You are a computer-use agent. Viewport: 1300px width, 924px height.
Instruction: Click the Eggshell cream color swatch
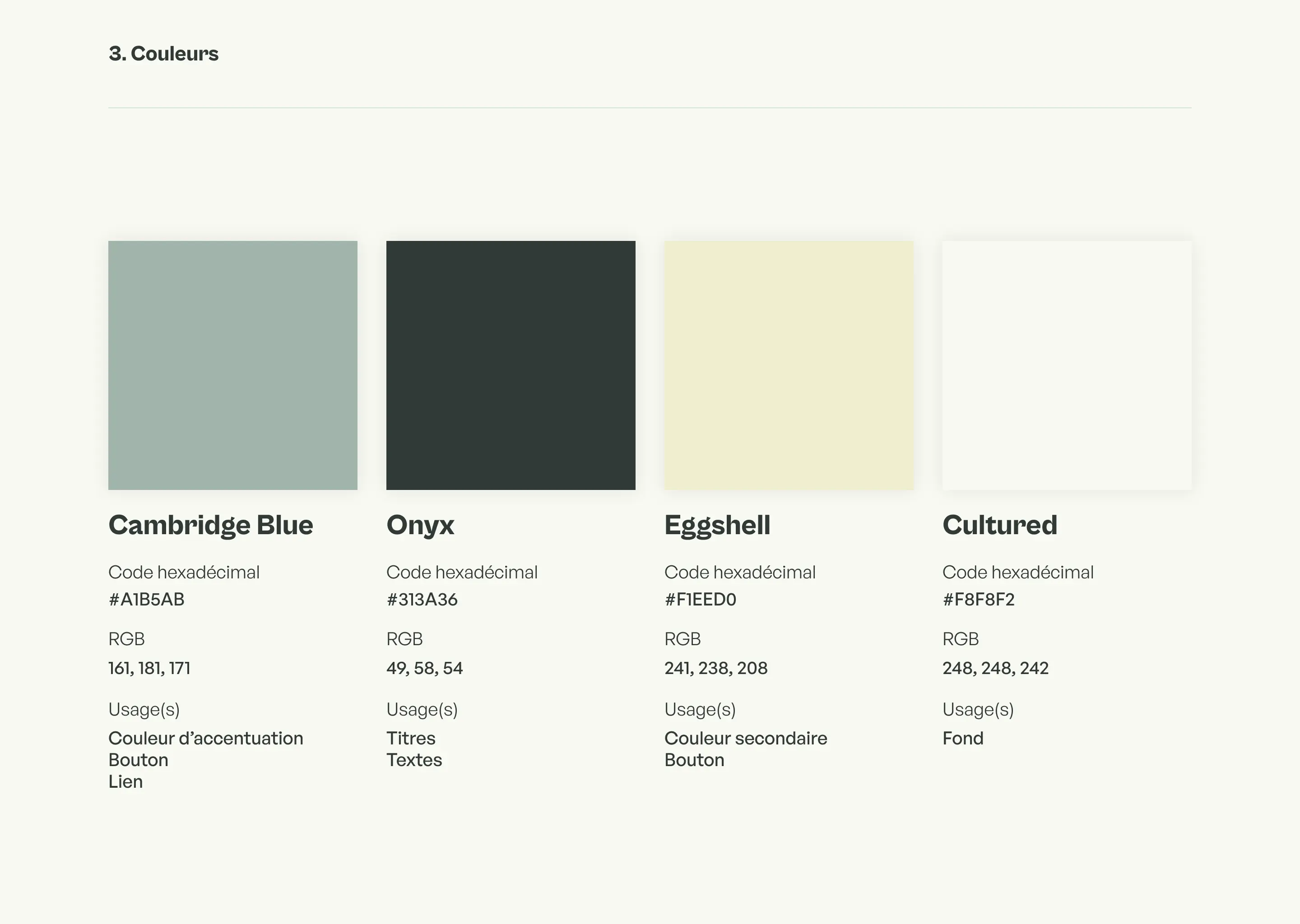pyautogui.click(x=788, y=365)
